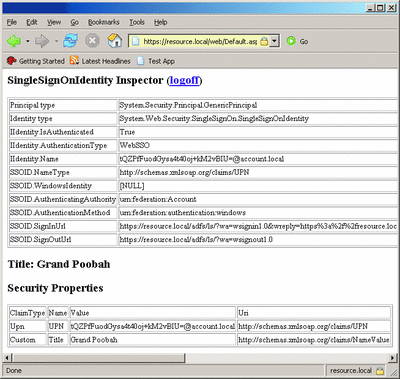Click the Security Properties heading
The height and width of the screenshot is (379, 400).
coord(55,288)
